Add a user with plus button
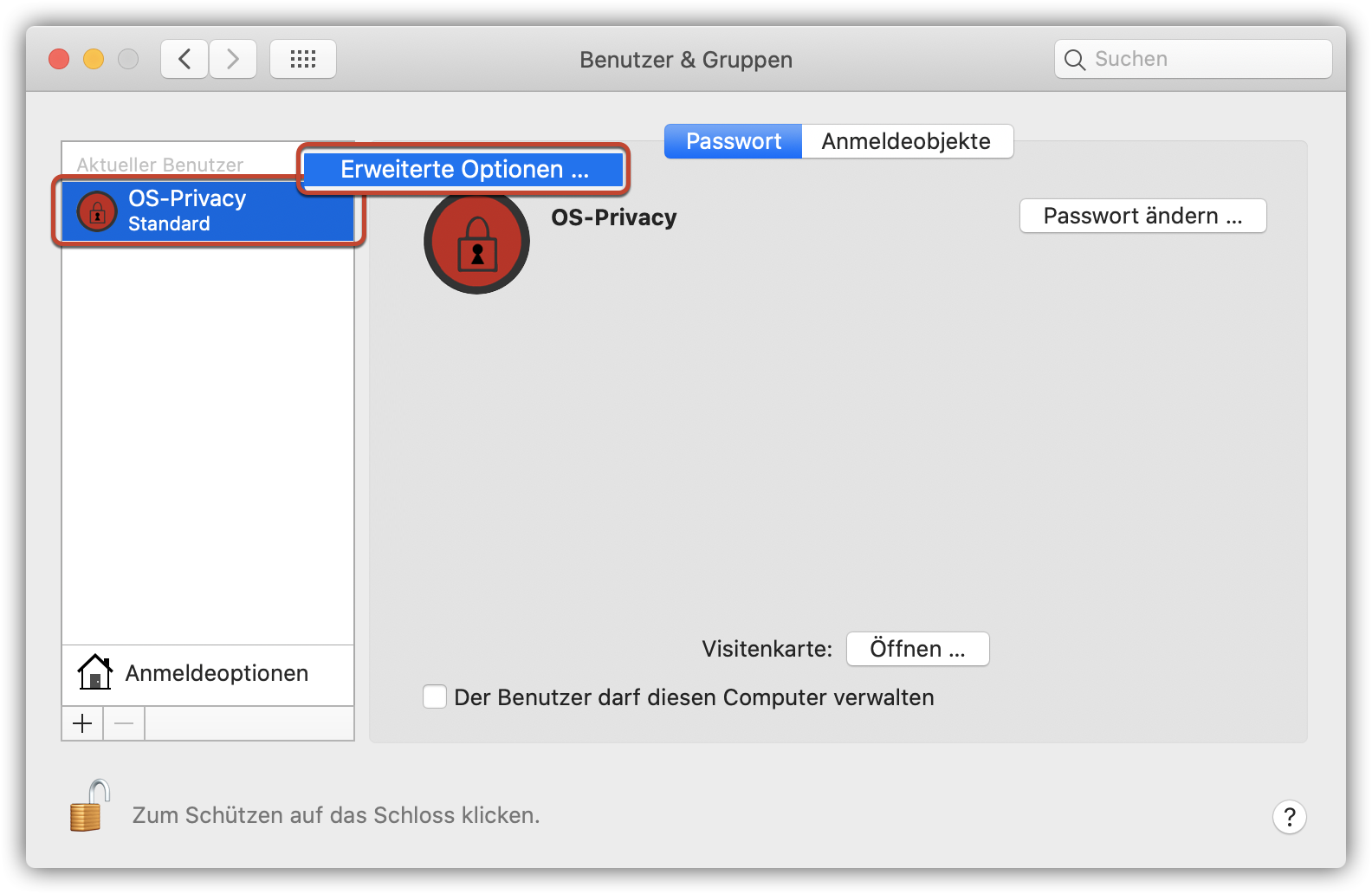1372x894 pixels. point(83,723)
